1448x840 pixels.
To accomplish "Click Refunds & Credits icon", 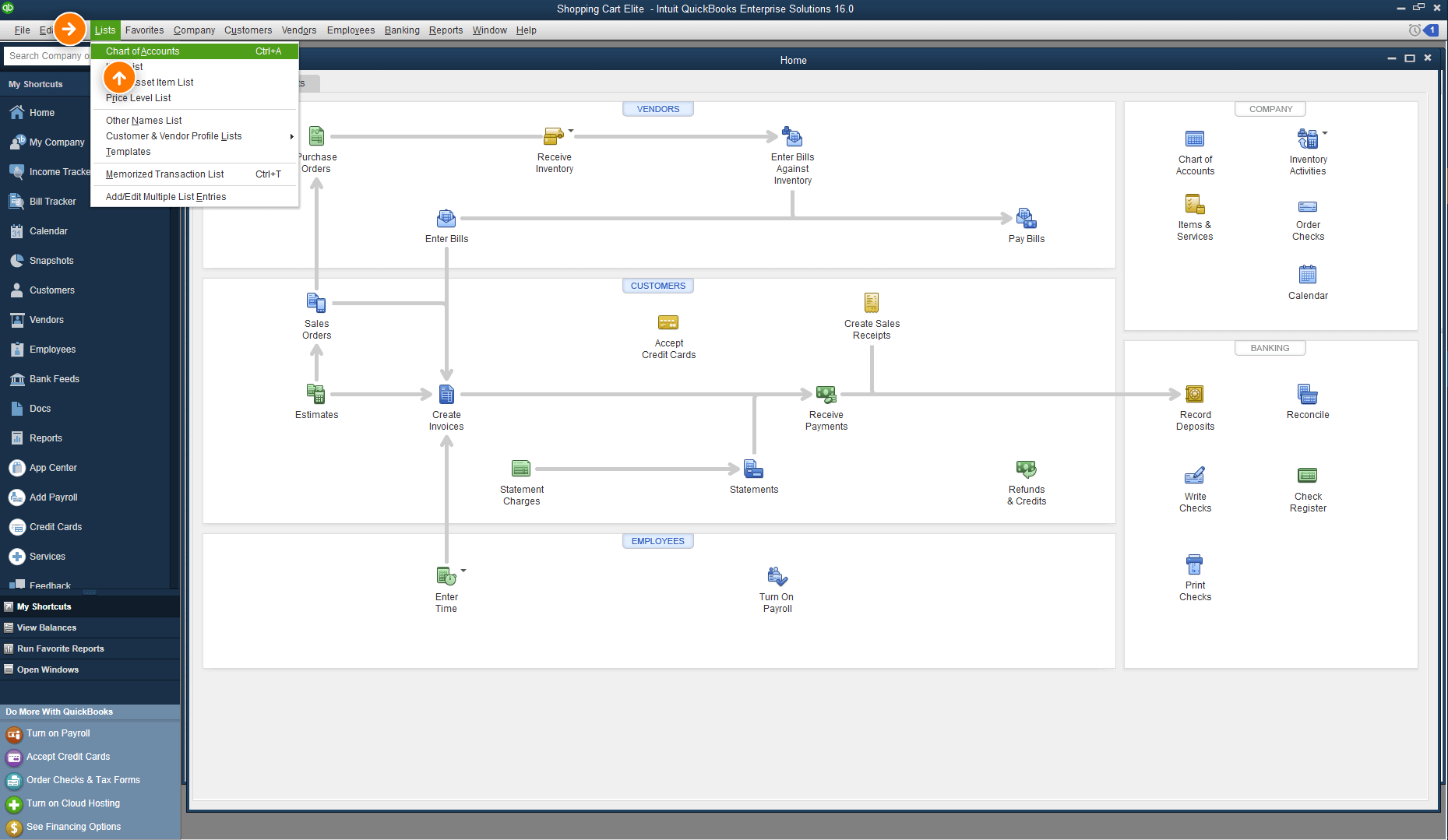I will click(1026, 469).
